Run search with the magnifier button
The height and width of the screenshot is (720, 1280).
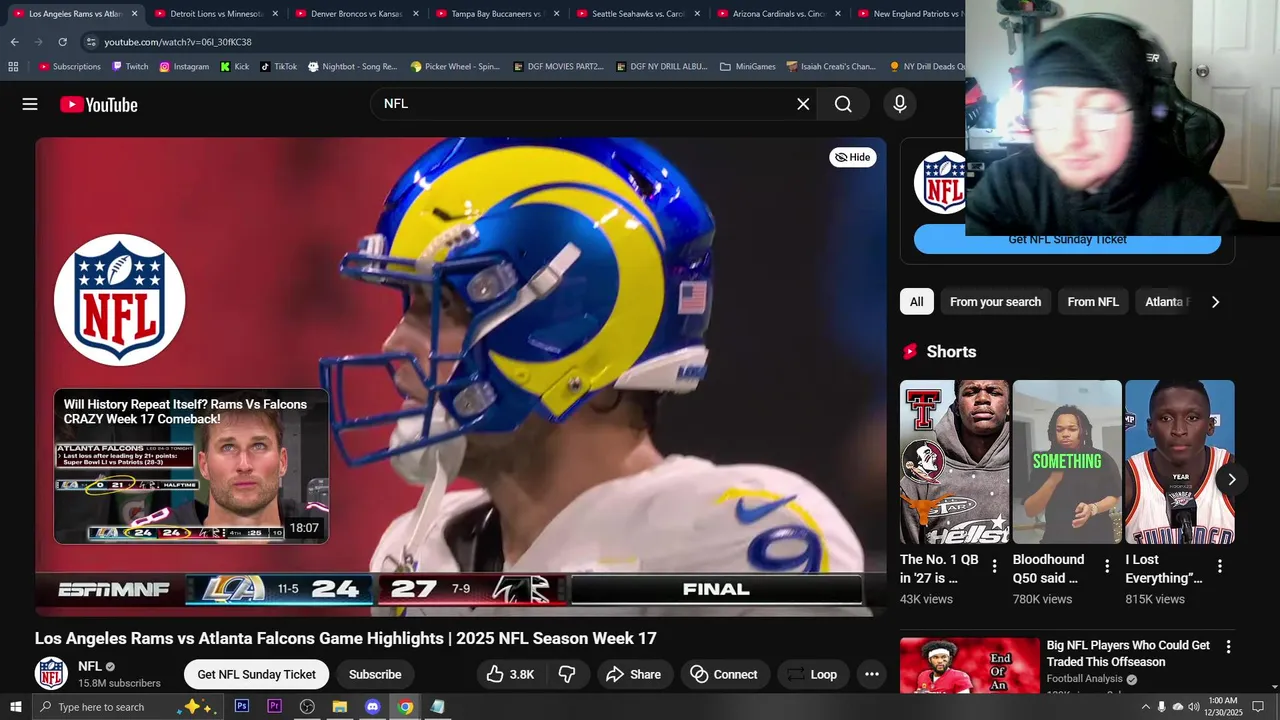pos(843,104)
